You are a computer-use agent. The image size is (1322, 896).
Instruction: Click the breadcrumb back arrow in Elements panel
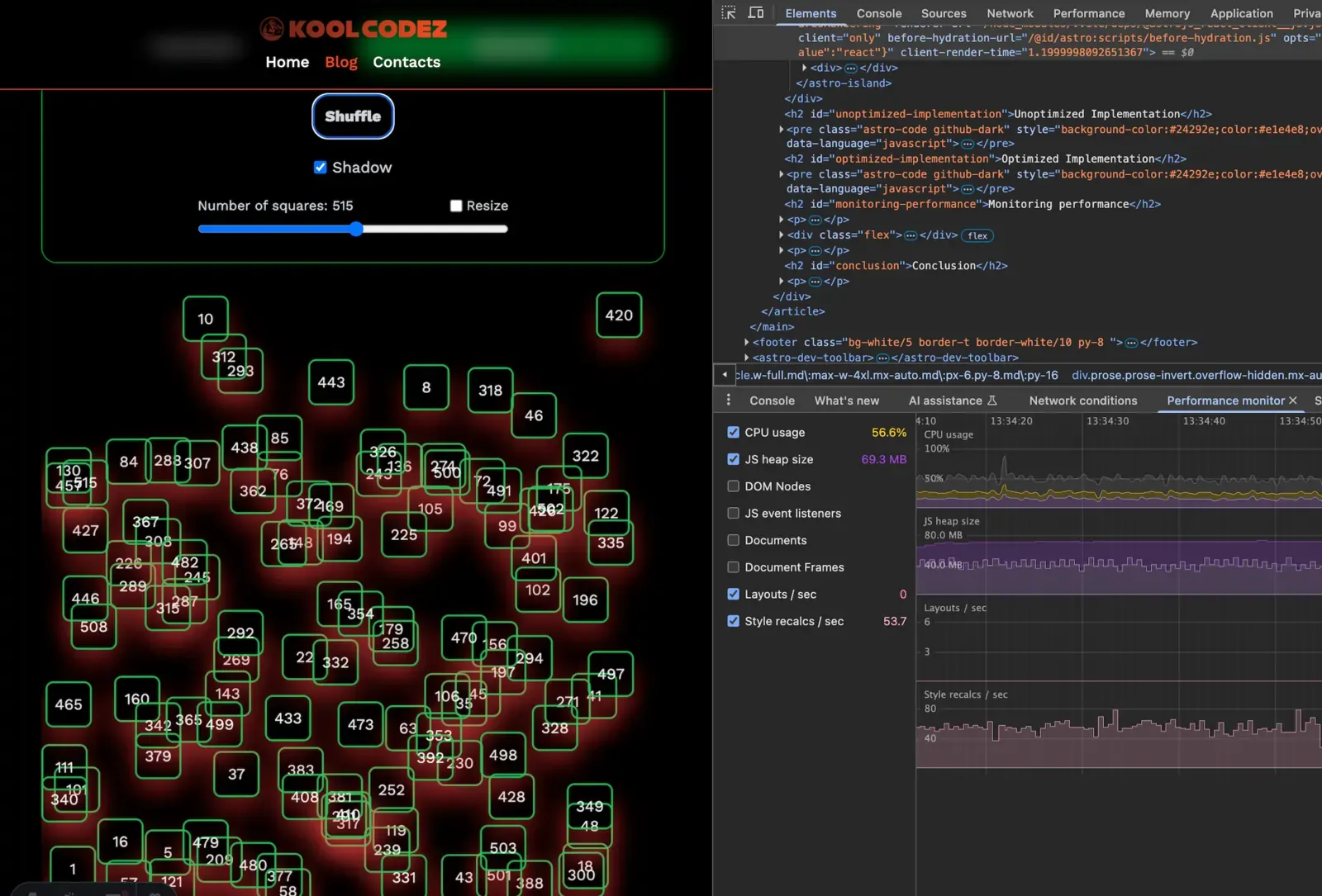(724, 374)
